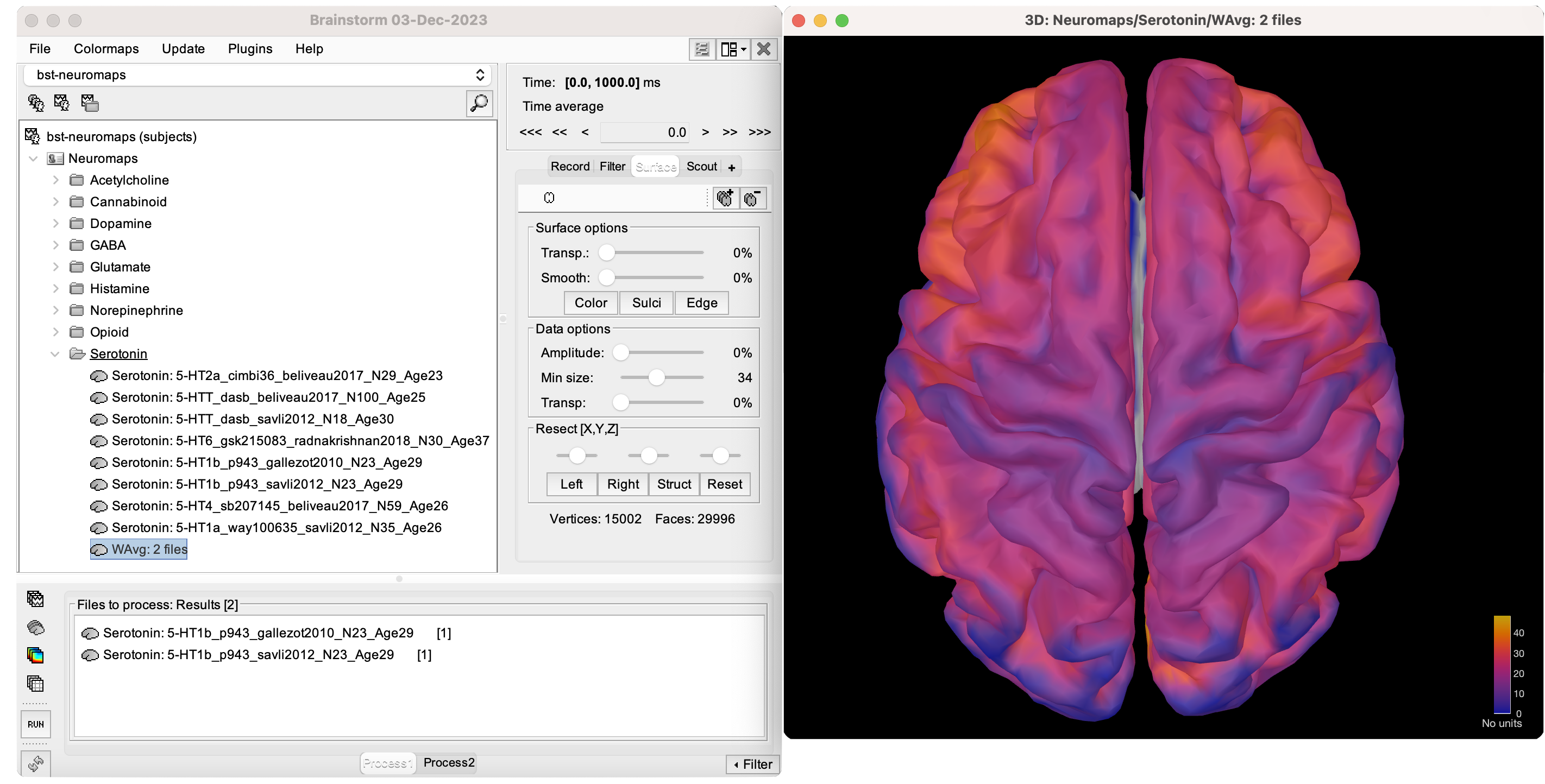The height and width of the screenshot is (784, 1545).
Task: Expand the Dopamine folder
Action: pos(56,224)
